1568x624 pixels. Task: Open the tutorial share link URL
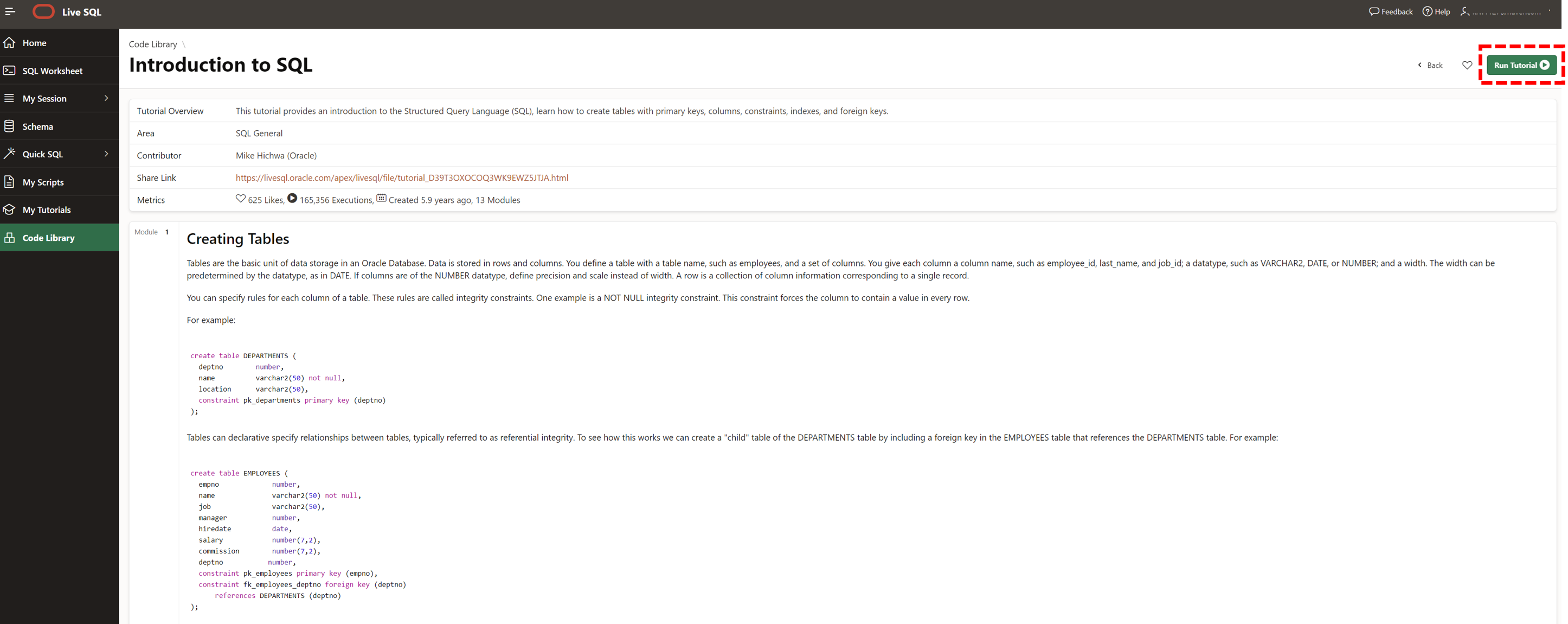402,177
